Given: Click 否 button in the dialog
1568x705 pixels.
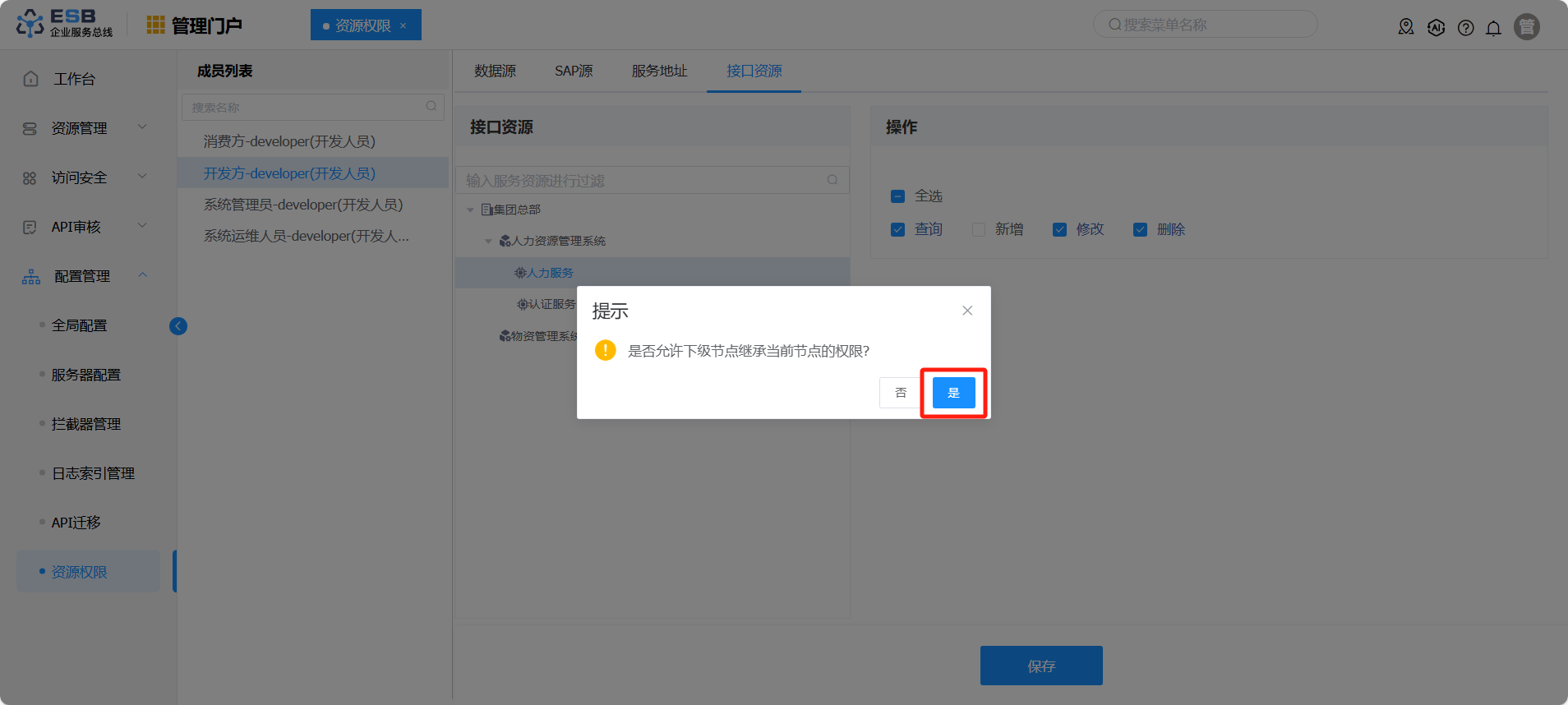Looking at the screenshot, I should pos(901,393).
